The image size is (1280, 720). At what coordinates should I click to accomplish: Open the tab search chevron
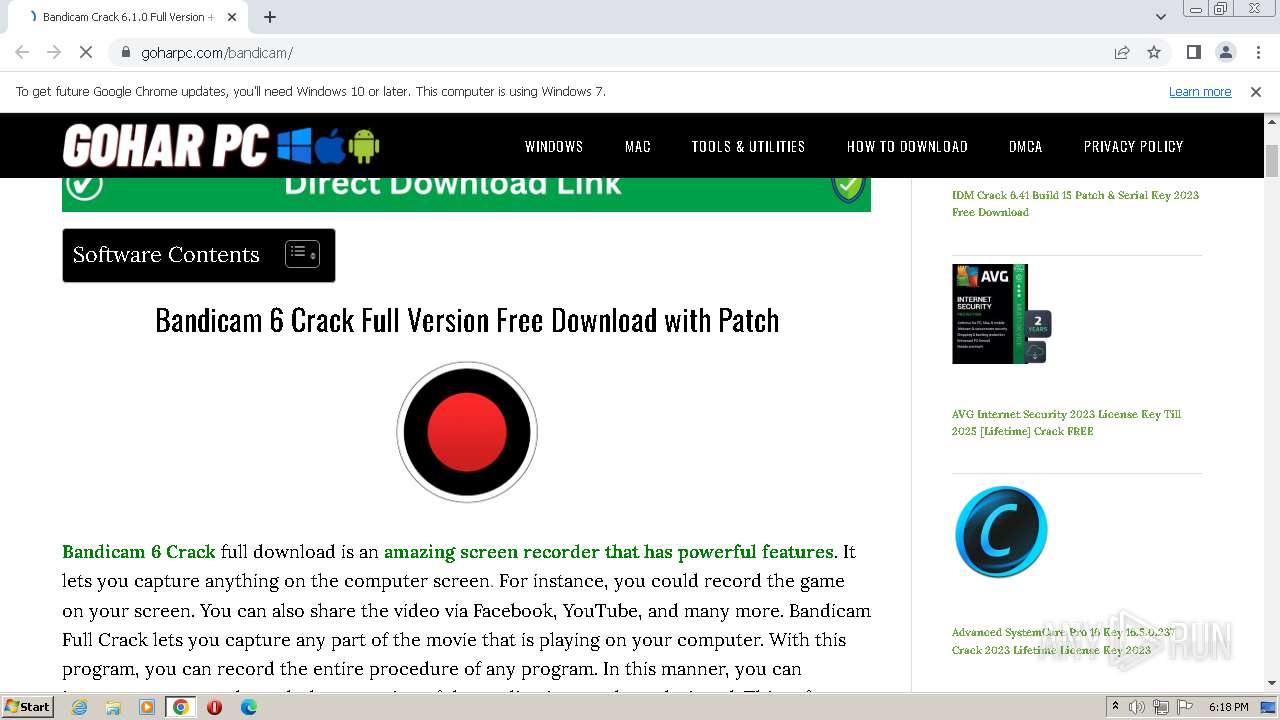pos(1160,17)
